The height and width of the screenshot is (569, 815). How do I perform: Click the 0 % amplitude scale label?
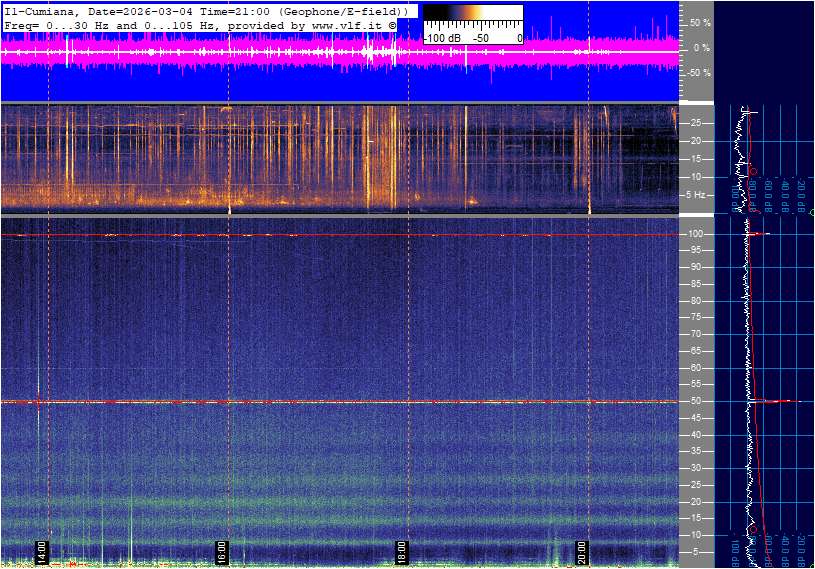[702, 47]
